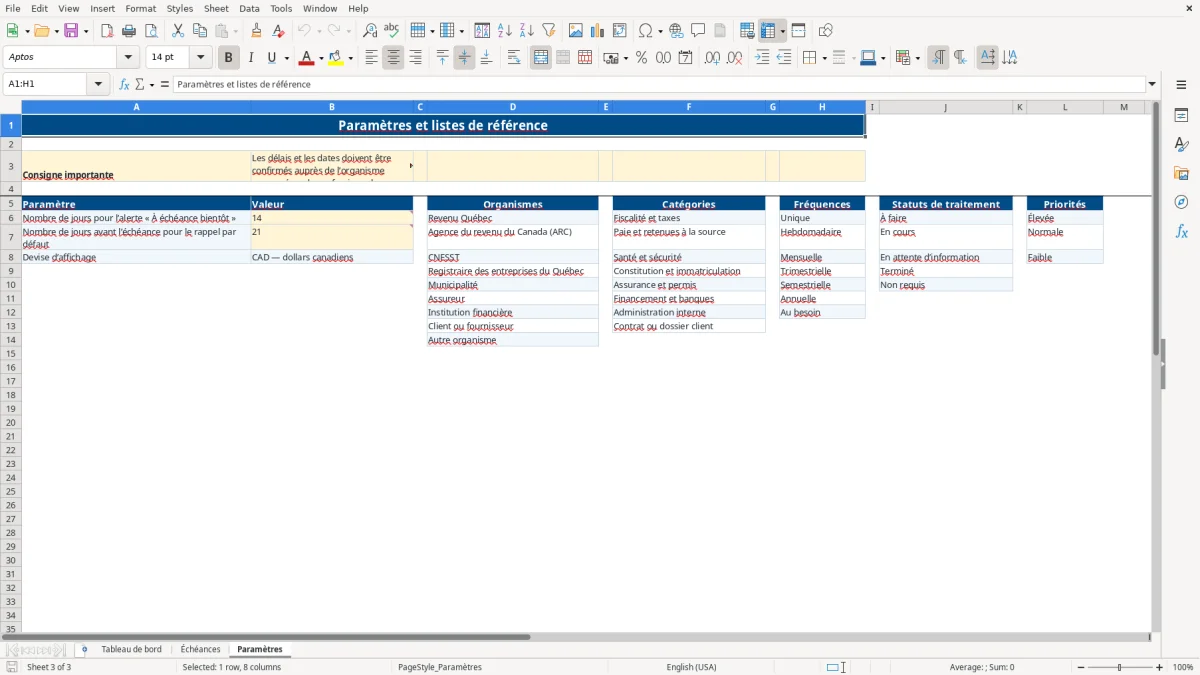The image size is (1200, 675).
Task: Cut selection with the scissors icon
Action: coord(178,31)
